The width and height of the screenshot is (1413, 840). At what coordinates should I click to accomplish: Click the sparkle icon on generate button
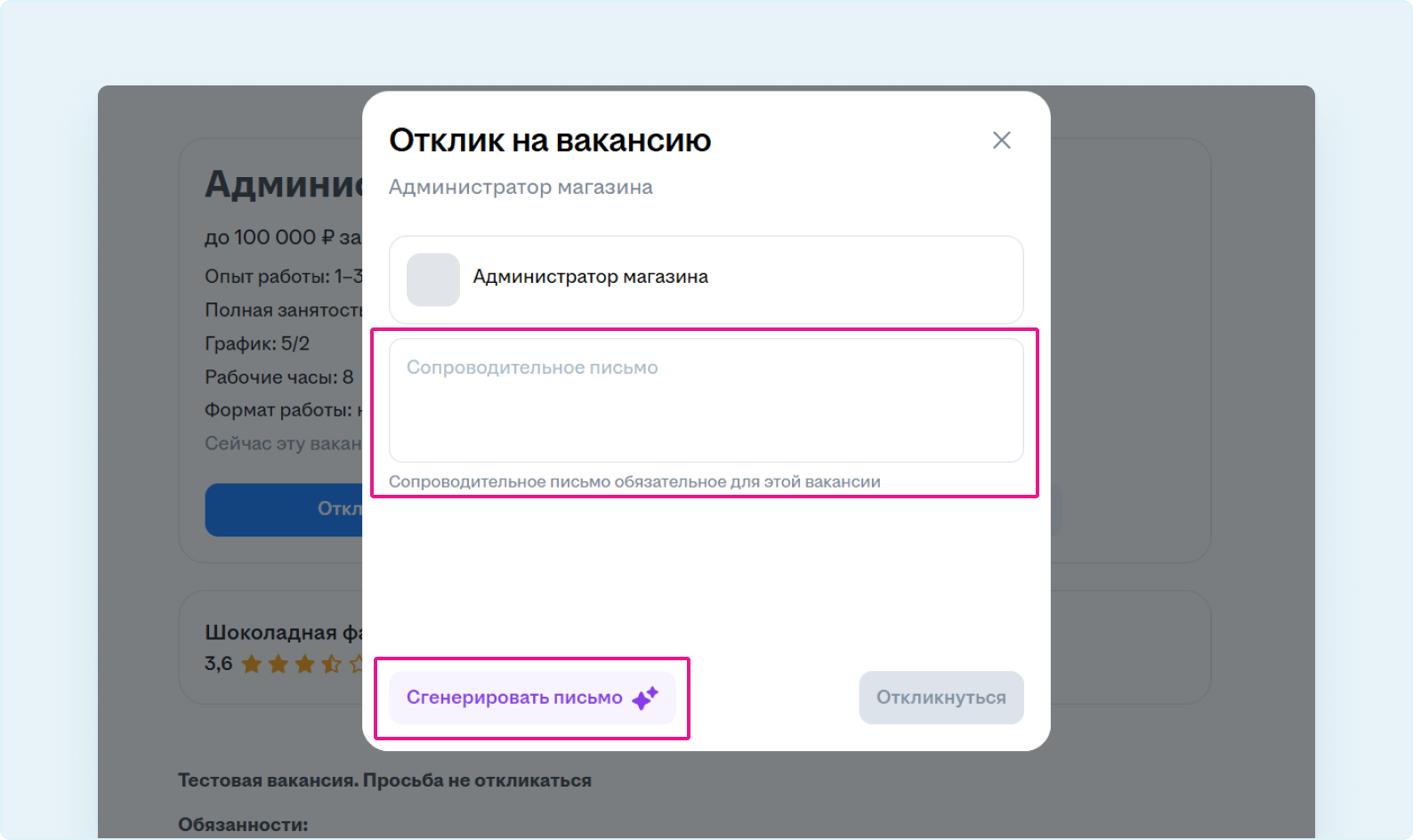[645, 699]
